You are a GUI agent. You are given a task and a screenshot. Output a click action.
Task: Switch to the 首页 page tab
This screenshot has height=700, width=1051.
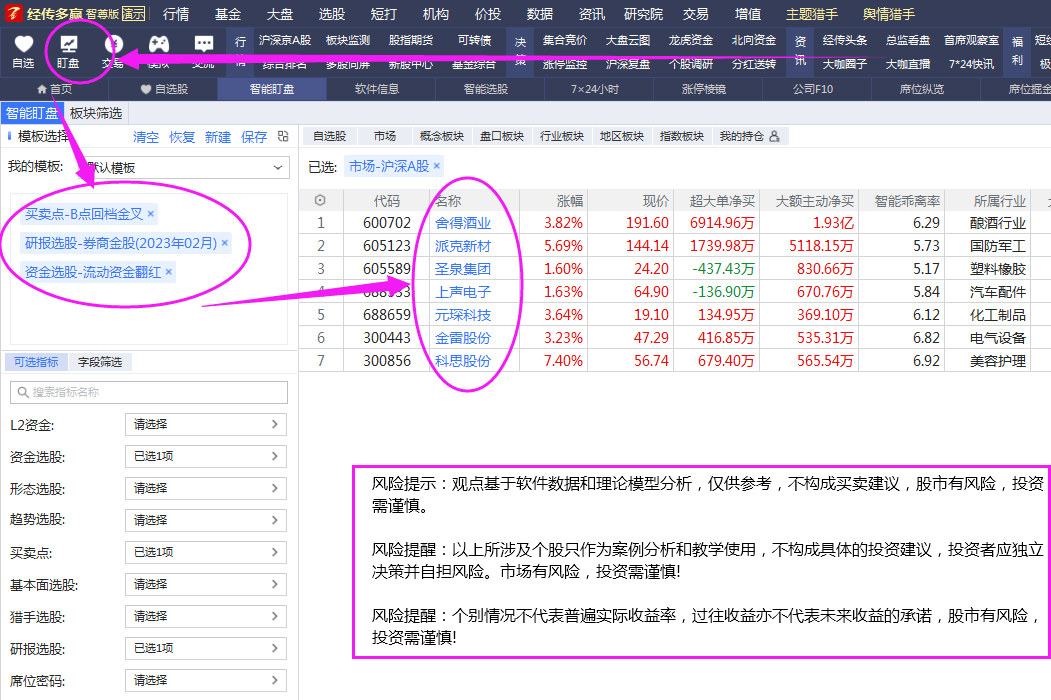point(54,89)
